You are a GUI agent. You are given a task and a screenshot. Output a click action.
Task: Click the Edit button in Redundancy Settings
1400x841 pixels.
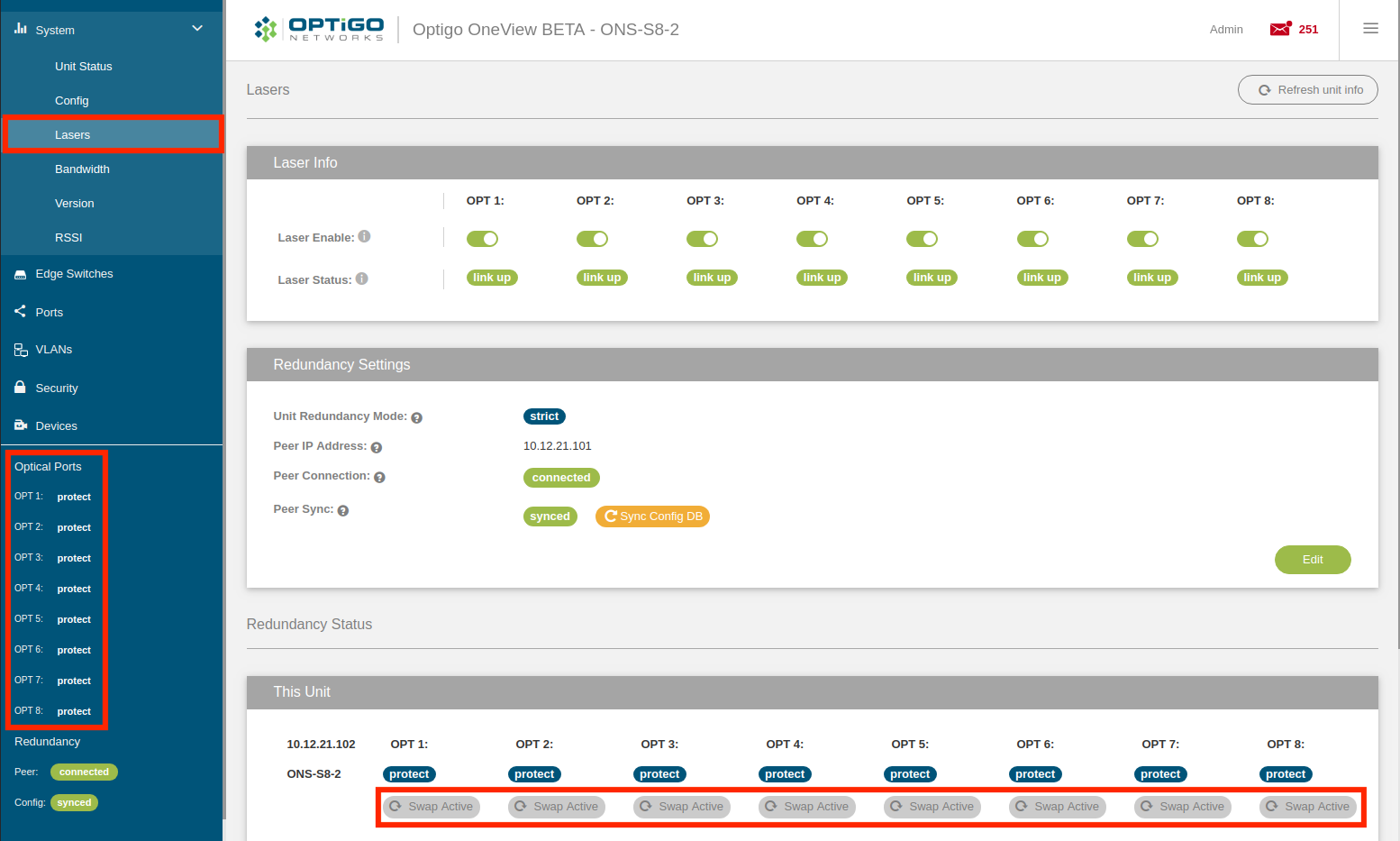point(1313,560)
